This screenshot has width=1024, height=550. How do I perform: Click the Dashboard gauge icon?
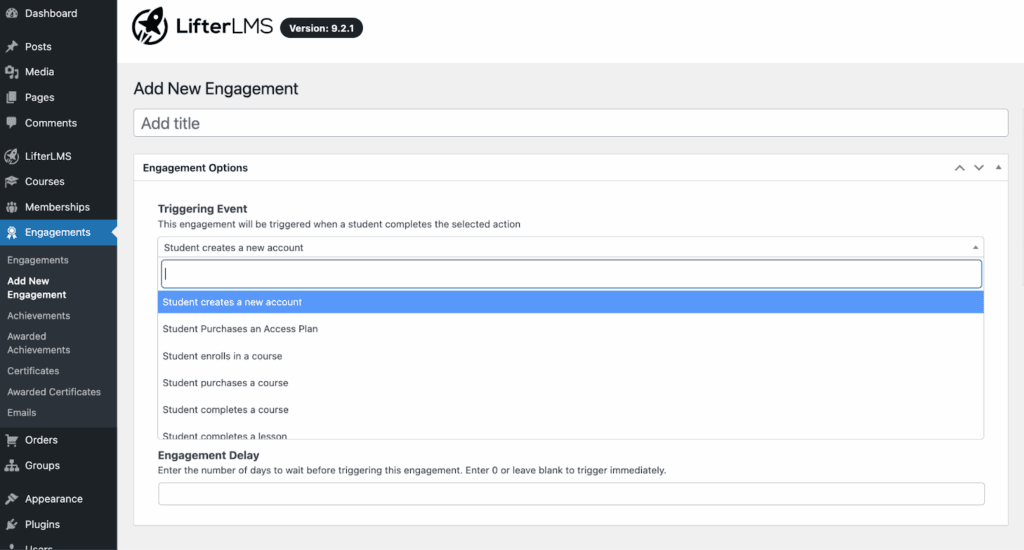[11, 13]
